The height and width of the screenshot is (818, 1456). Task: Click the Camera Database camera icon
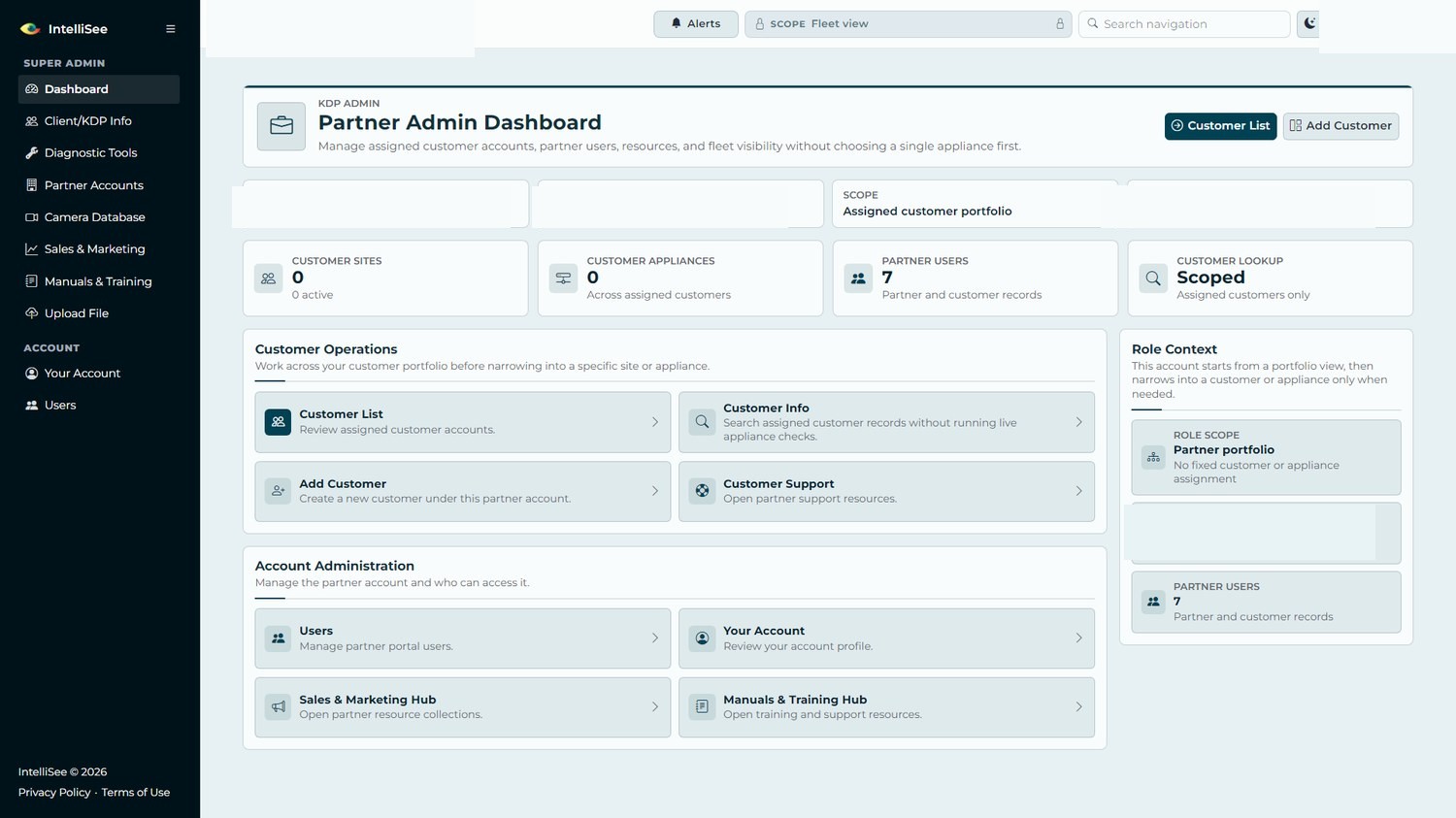(32, 217)
